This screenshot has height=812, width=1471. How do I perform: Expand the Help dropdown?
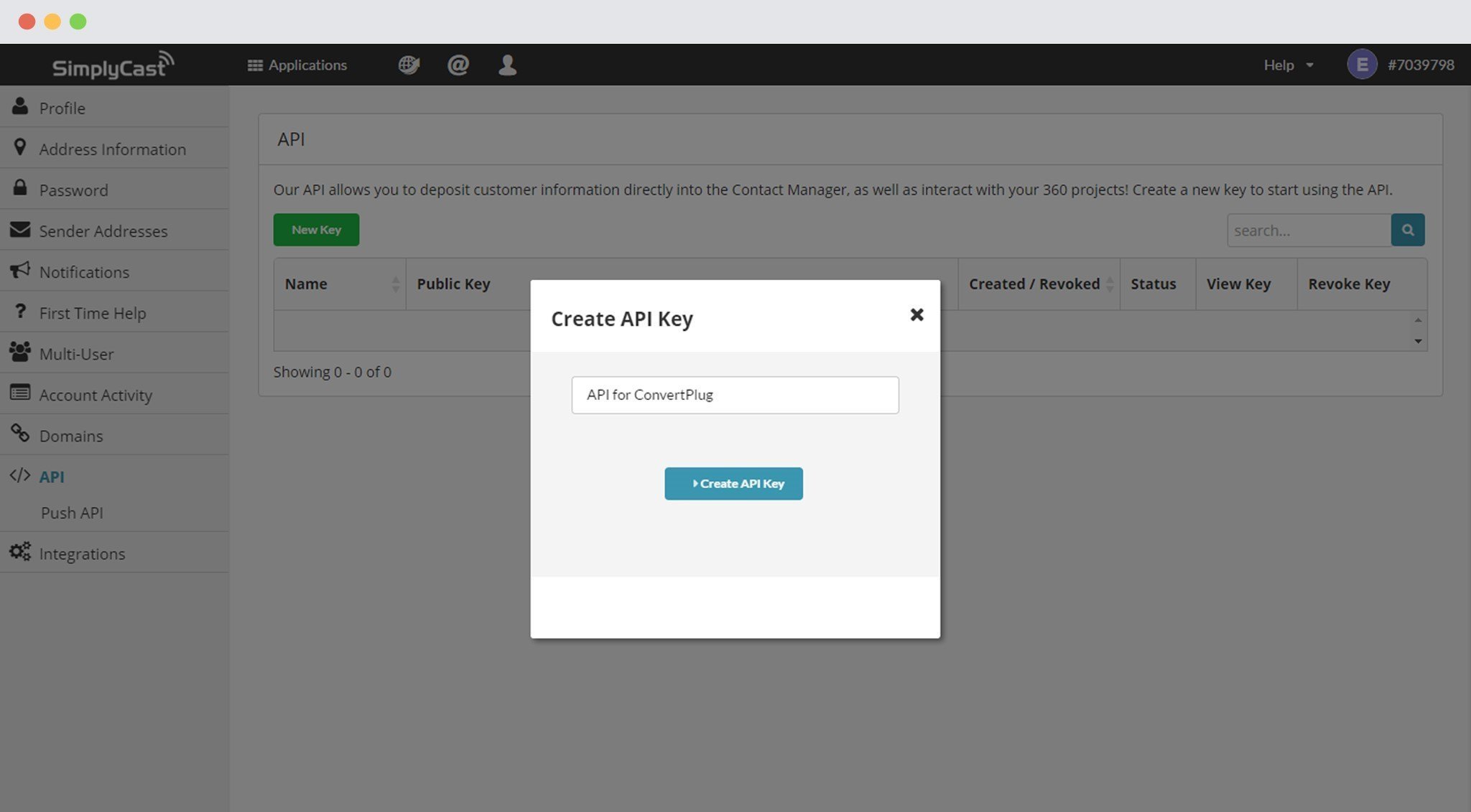click(x=1289, y=65)
